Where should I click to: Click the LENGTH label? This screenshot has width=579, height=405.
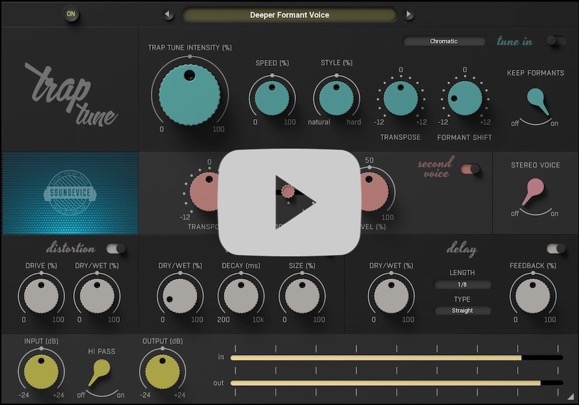click(462, 273)
